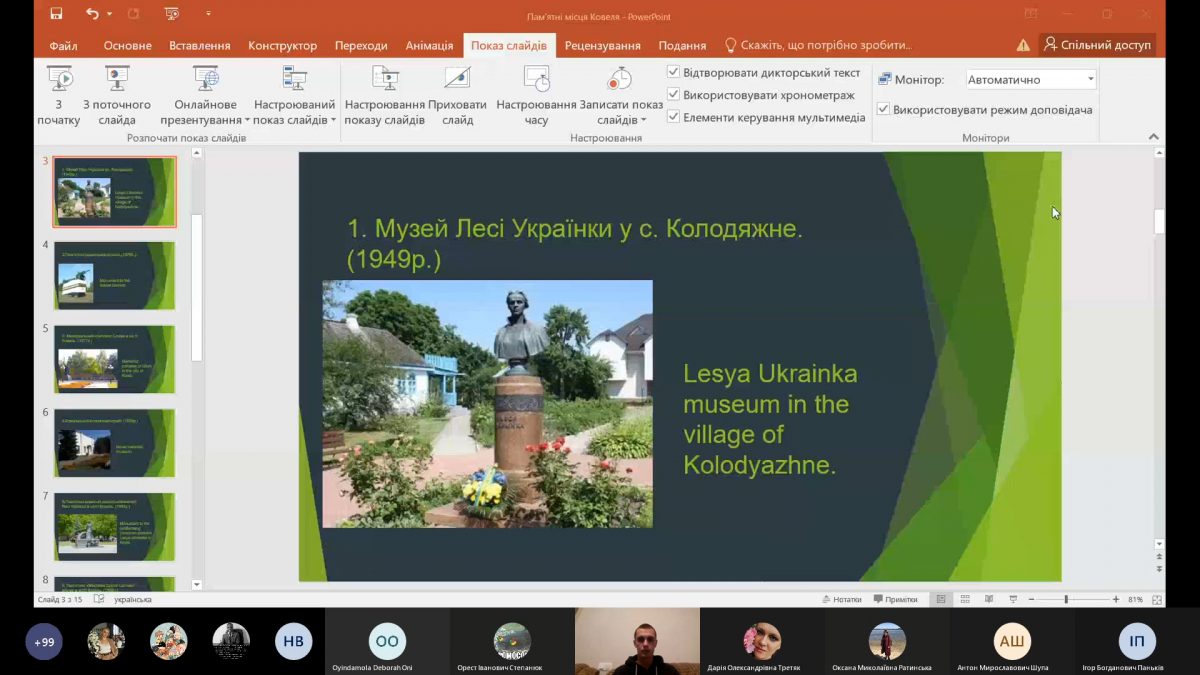The image size is (1200, 675).
Task: Click the zoom slider in status bar
Action: 1066,599
